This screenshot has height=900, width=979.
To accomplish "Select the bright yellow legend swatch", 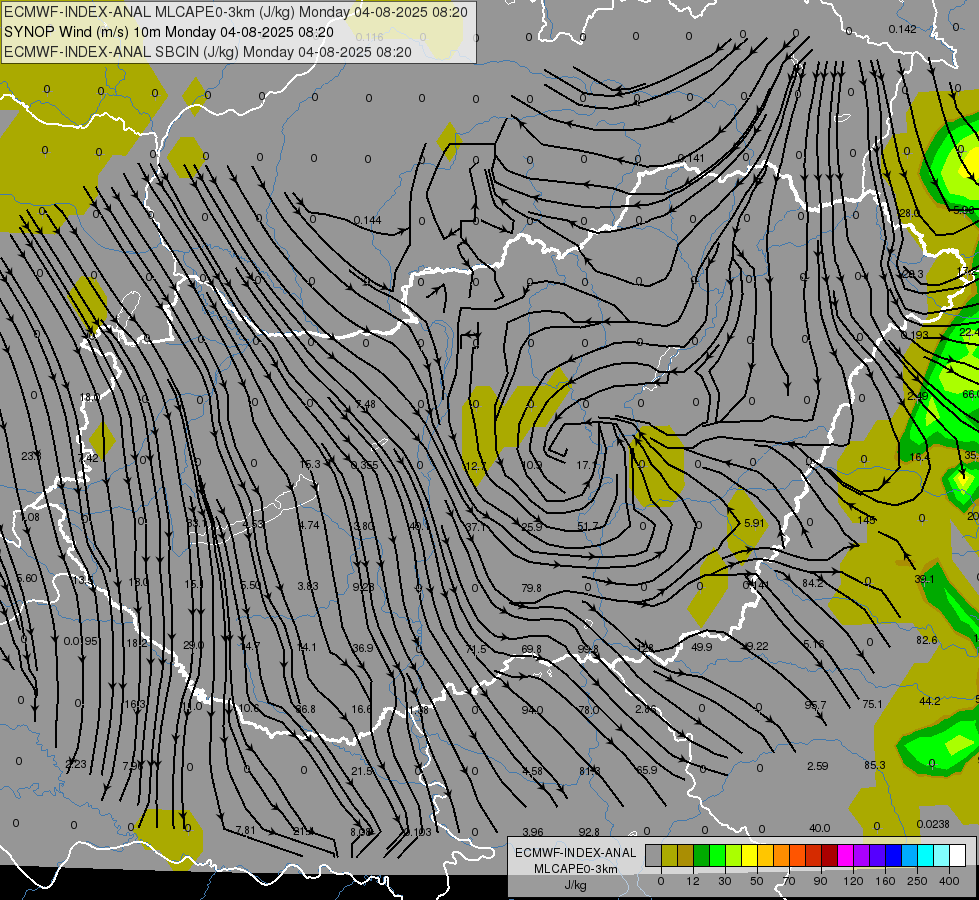I will [749, 856].
